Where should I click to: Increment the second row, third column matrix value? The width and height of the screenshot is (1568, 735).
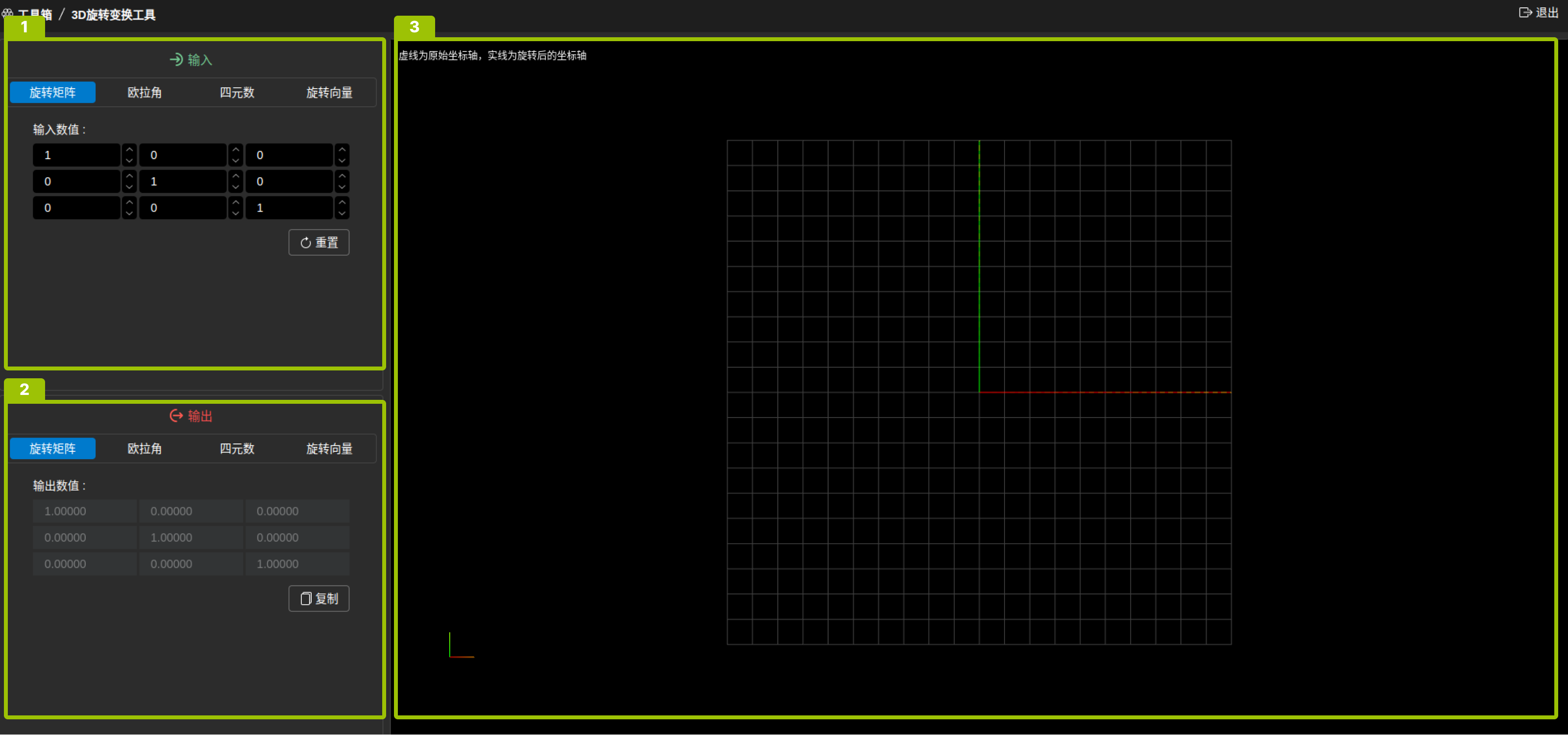[342, 176]
